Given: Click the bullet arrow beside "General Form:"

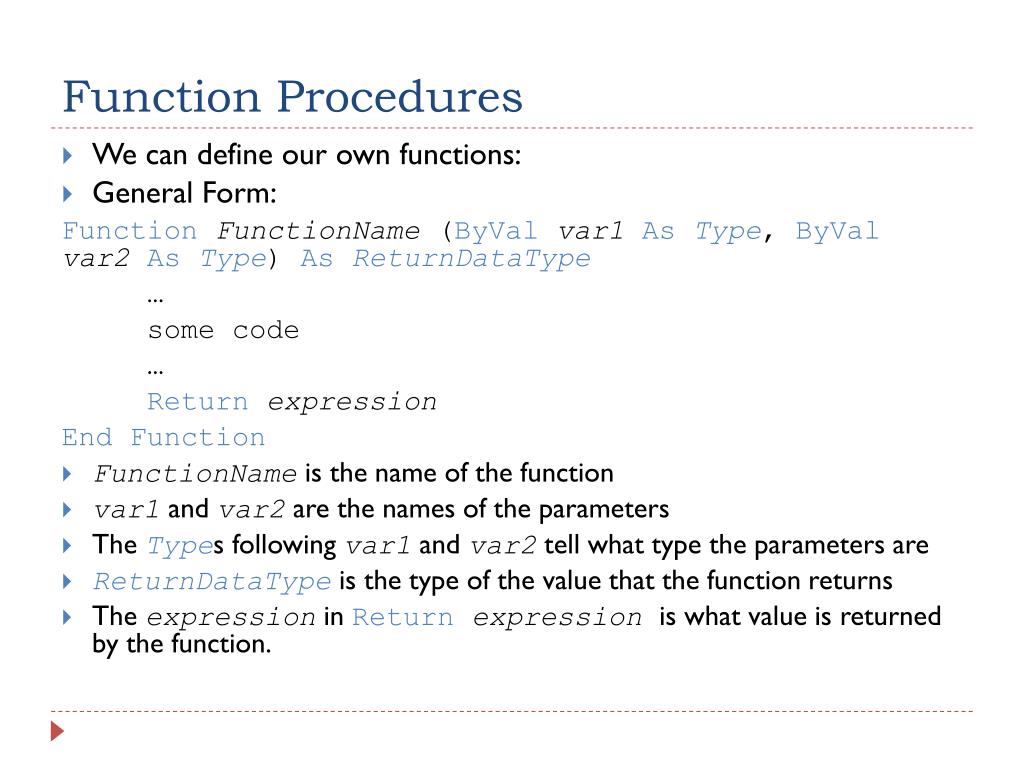Looking at the screenshot, I should 67,193.
